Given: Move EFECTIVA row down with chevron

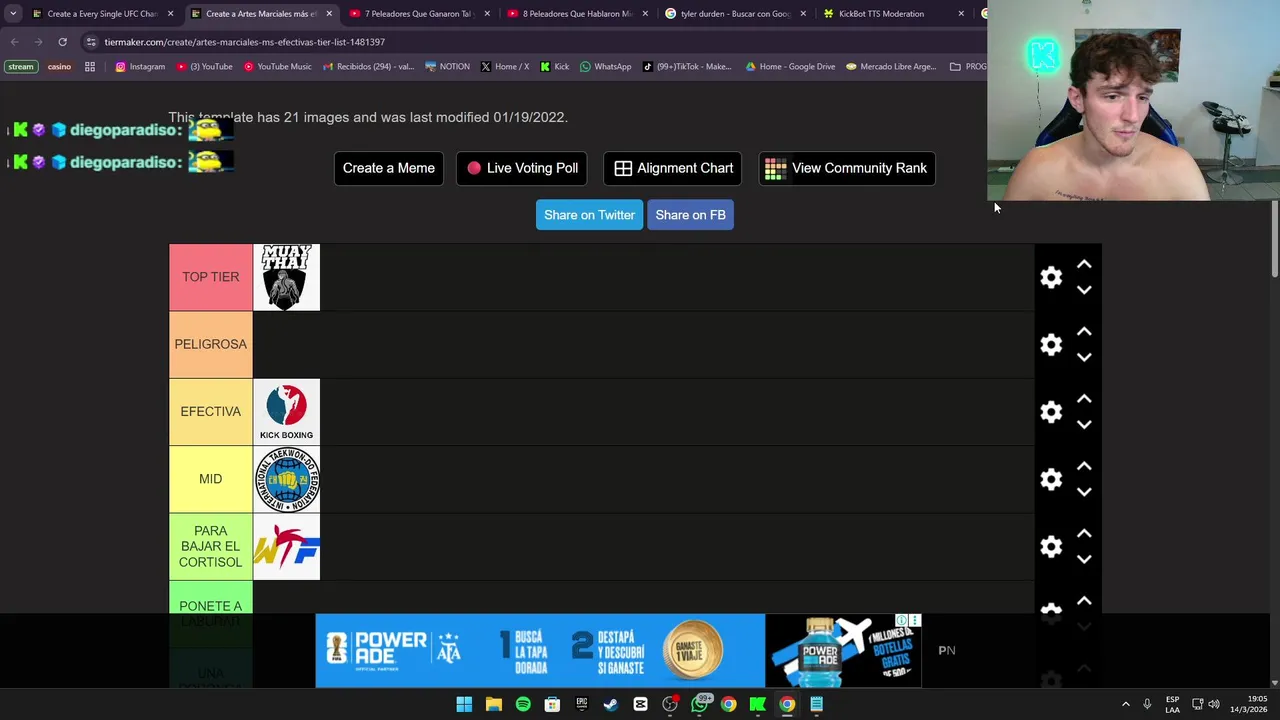Looking at the screenshot, I should [1084, 425].
